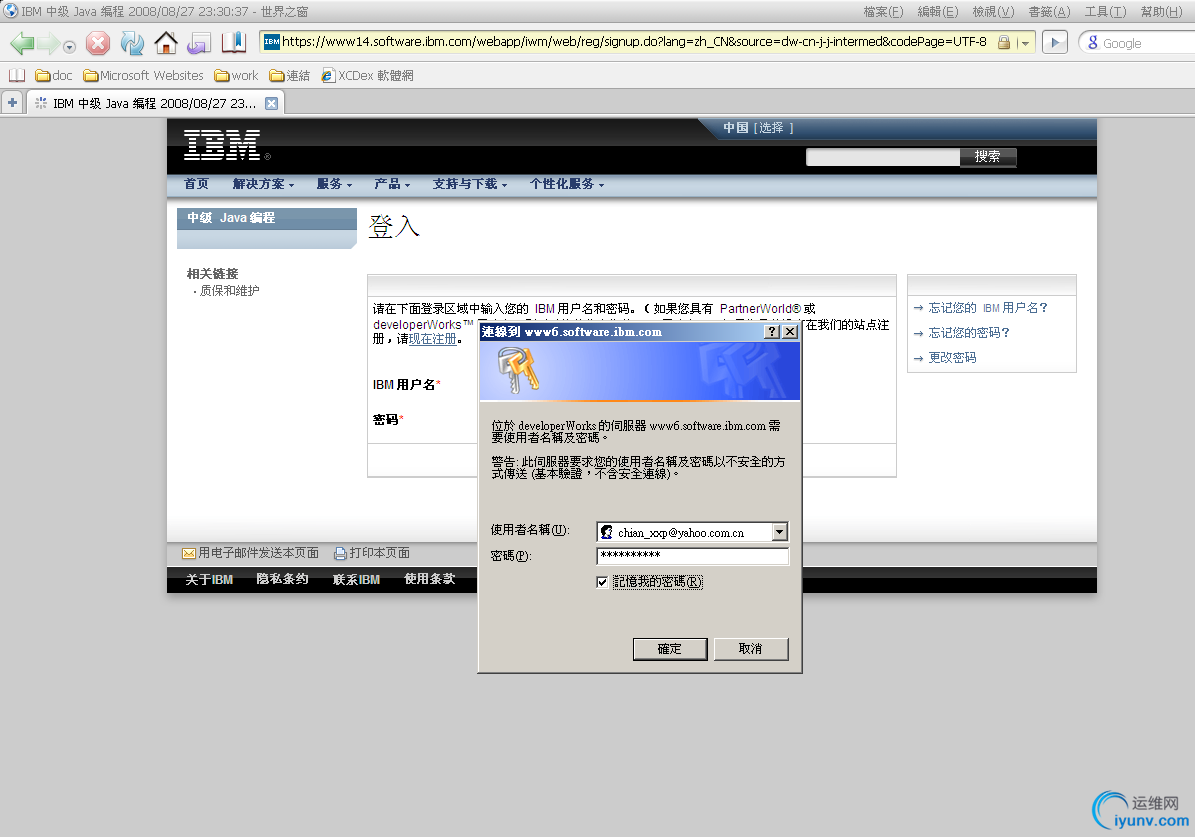This screenshot has height=837, width=1195.
Task: Open the 檢視(V) menu
Action: click(x=993, y=11)
